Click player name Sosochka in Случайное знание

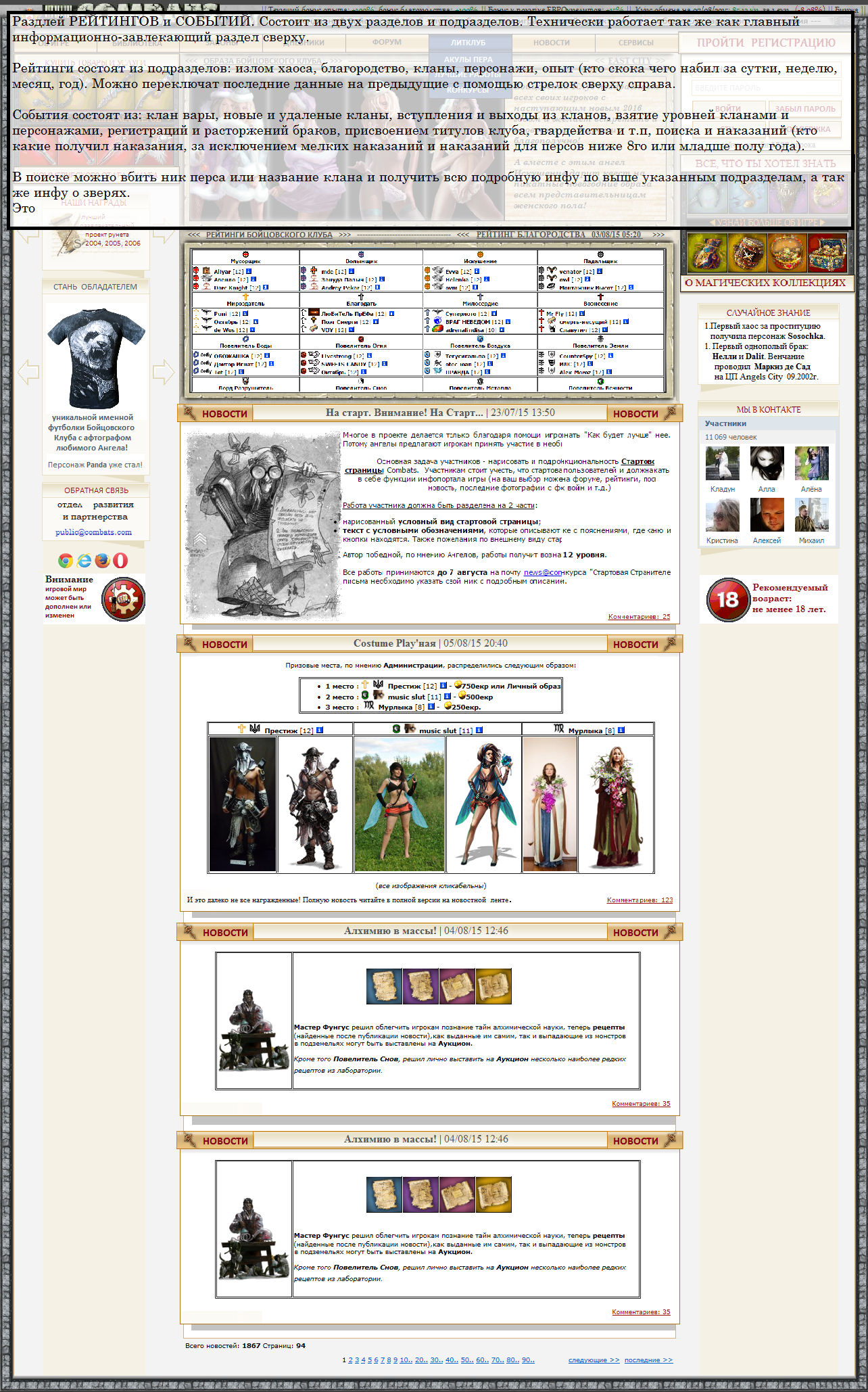point(805,336)
